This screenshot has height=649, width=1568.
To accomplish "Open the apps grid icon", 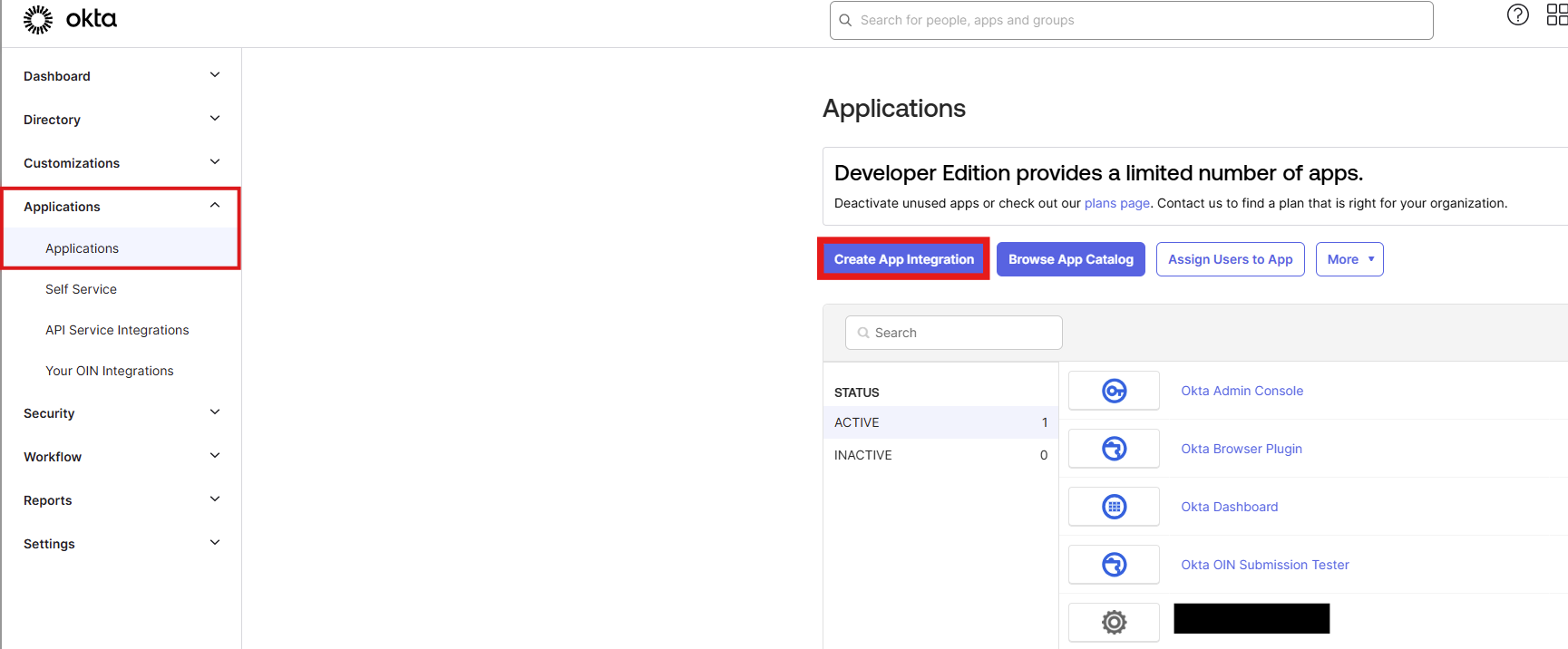I will click(x=1556, y=15).
